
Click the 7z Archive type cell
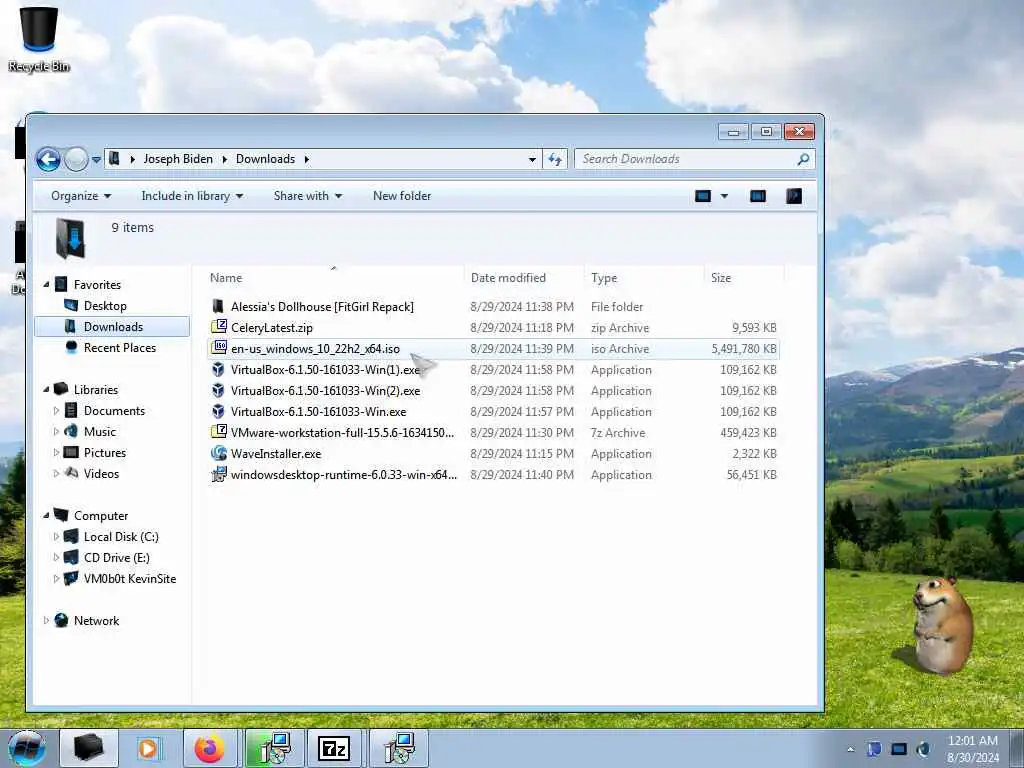(x=618, y=433)
